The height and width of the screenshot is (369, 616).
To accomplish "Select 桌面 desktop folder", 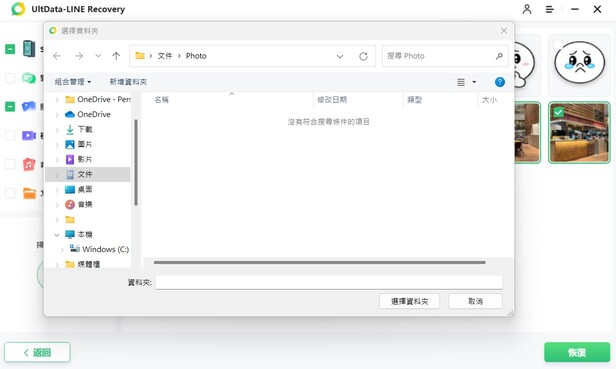I will coord(79,189).
